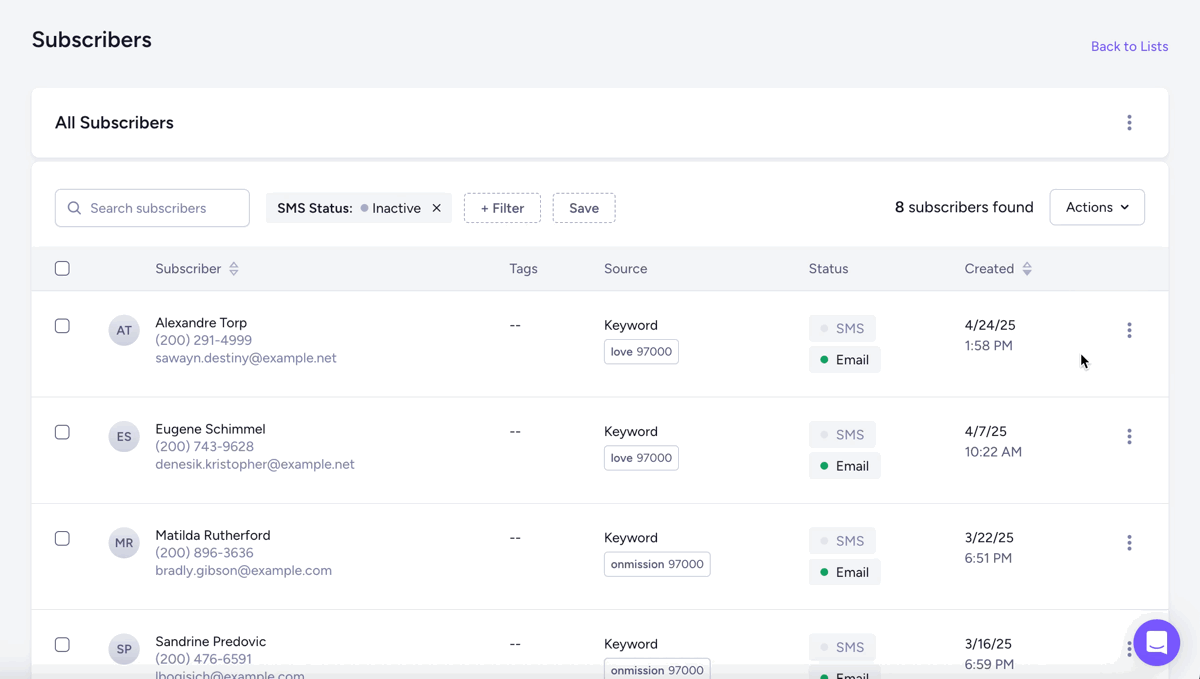The height and width of the screenshot is (679, 1200).
Task: Click the magnifying glass search icon
Action: coord(74,207)
